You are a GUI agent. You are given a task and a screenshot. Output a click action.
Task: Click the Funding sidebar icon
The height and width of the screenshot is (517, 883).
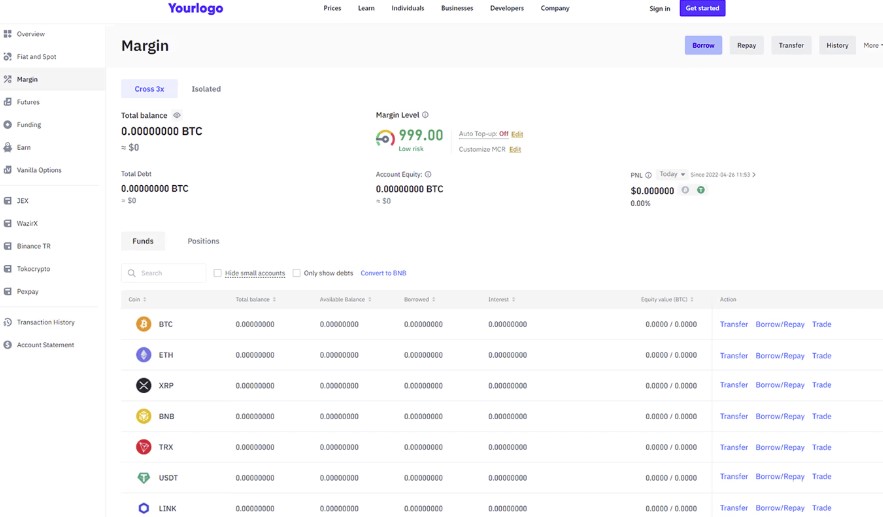(x=7, y=124)
